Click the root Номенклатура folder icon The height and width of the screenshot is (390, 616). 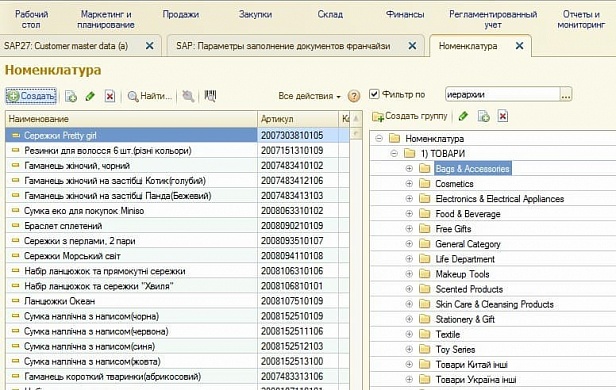tap(394, 139)
